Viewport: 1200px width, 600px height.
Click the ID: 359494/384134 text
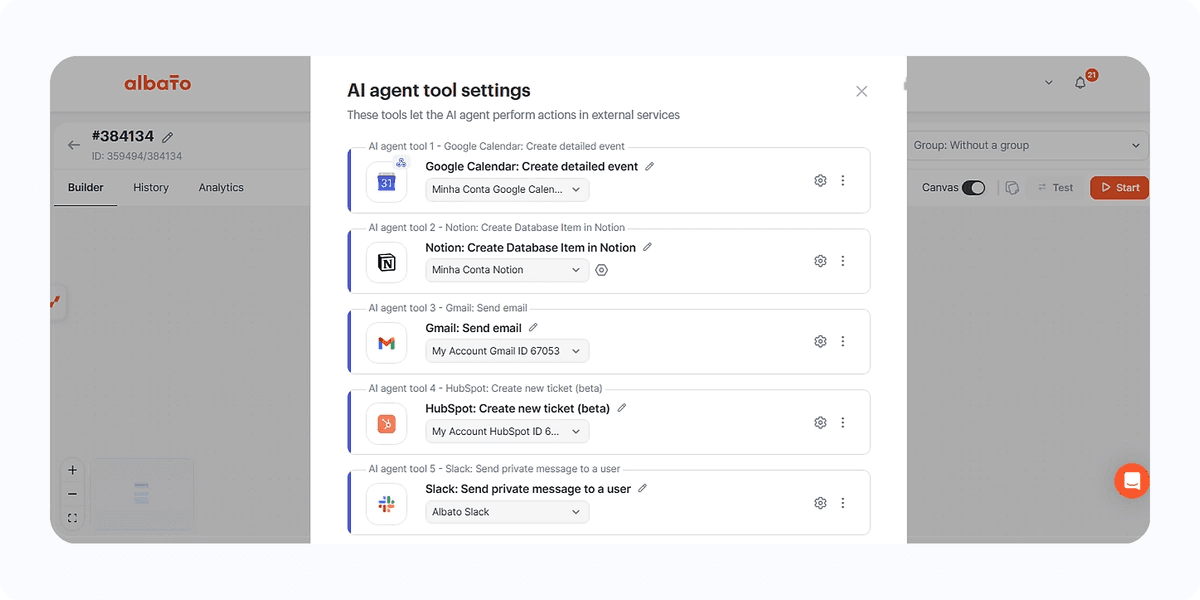[x=137, y=156]
